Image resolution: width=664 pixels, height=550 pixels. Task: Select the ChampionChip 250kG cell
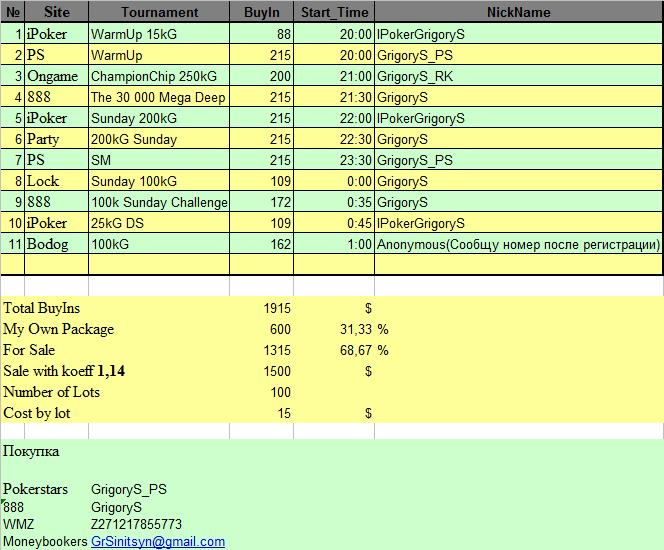(x=159, y=76)
